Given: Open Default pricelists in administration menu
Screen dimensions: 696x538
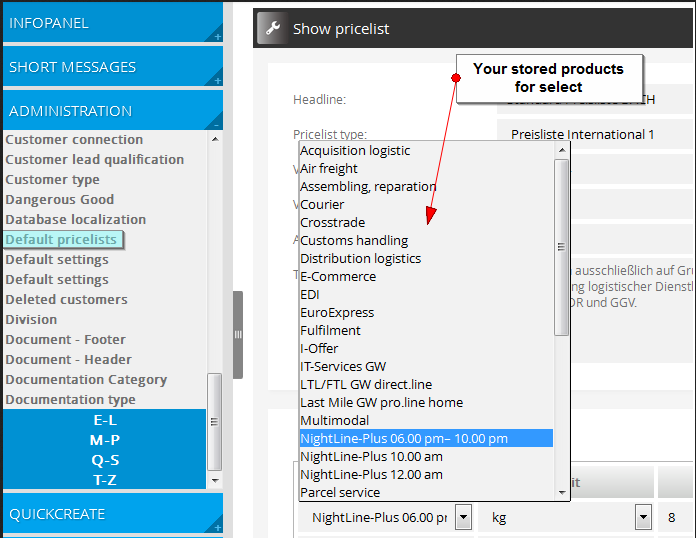Looking at the screenshot, I should 61,240.
